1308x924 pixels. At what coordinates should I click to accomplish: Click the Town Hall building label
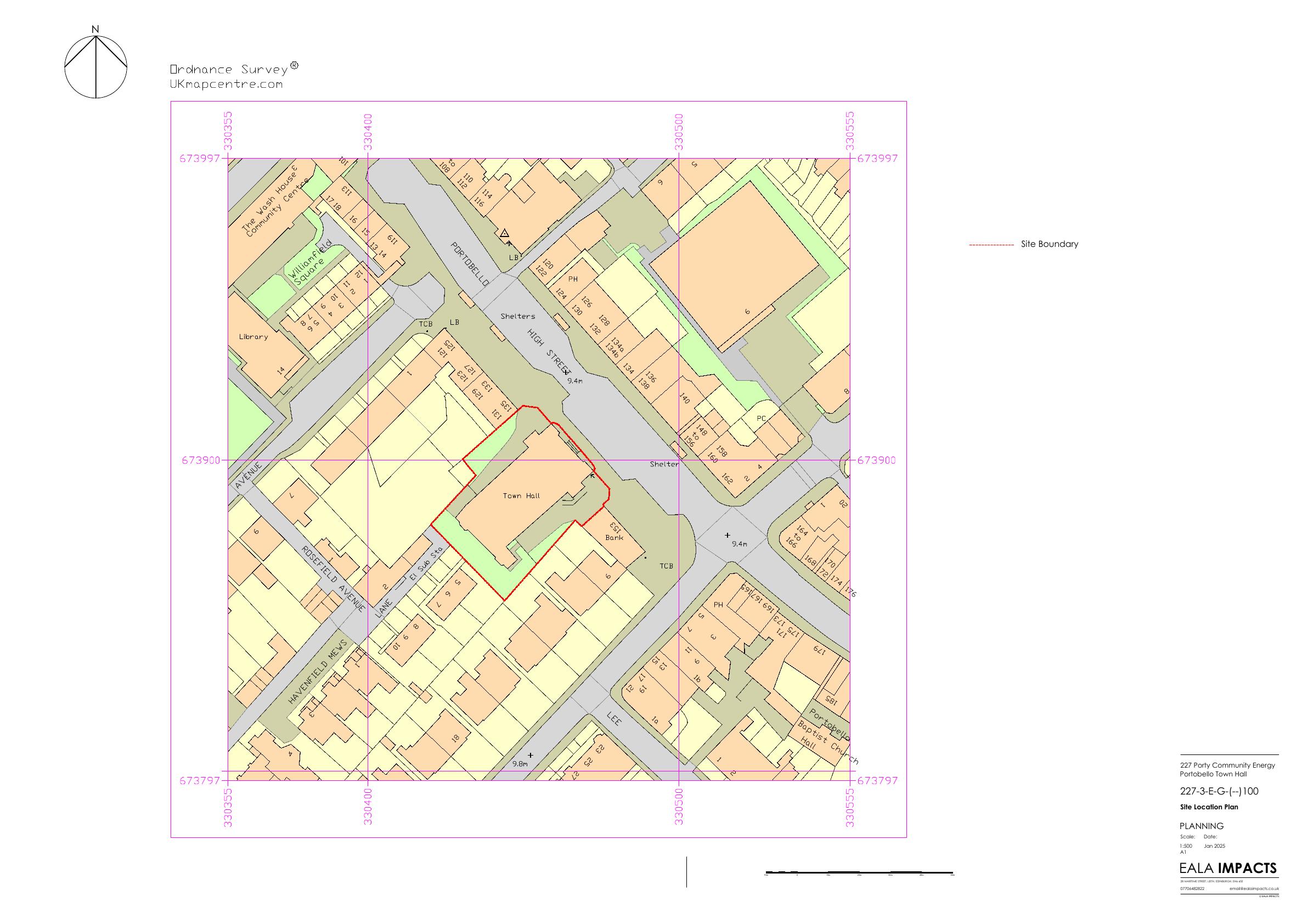(x=521, y=495)
